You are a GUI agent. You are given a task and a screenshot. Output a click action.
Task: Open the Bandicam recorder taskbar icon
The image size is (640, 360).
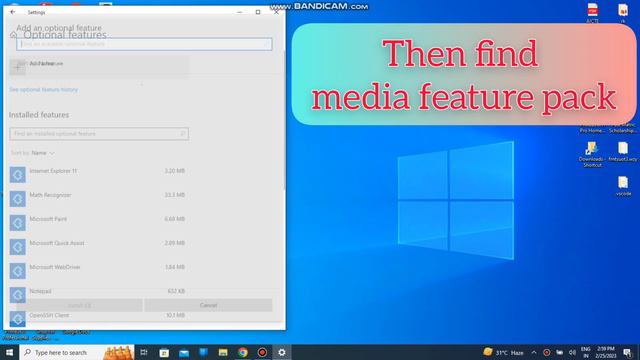click(x=262, y=352)
